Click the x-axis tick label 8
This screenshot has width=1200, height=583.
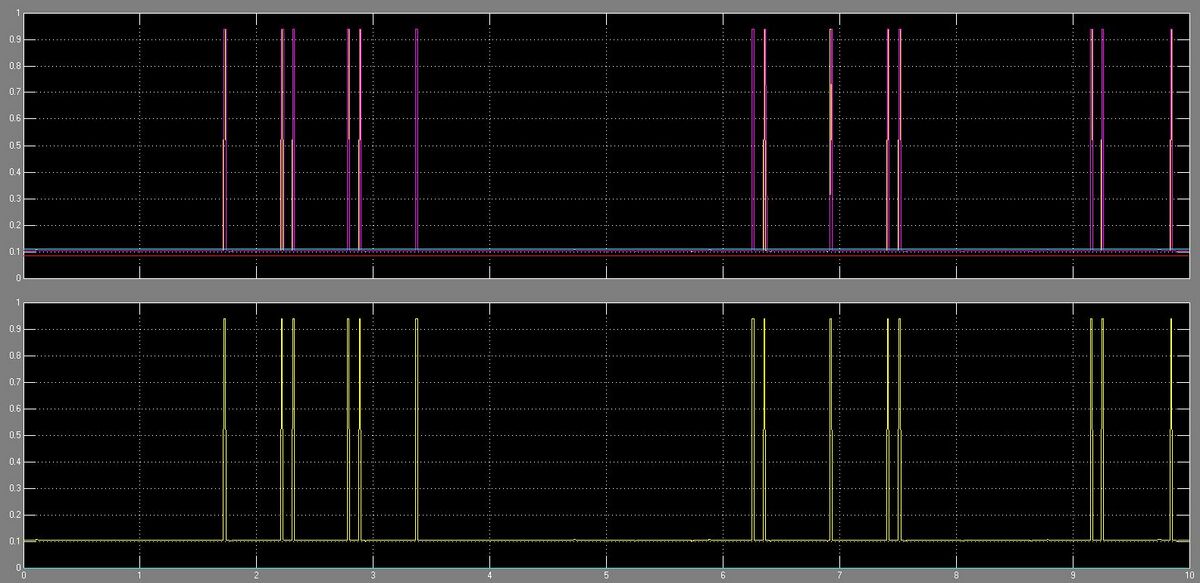(956, 576)
